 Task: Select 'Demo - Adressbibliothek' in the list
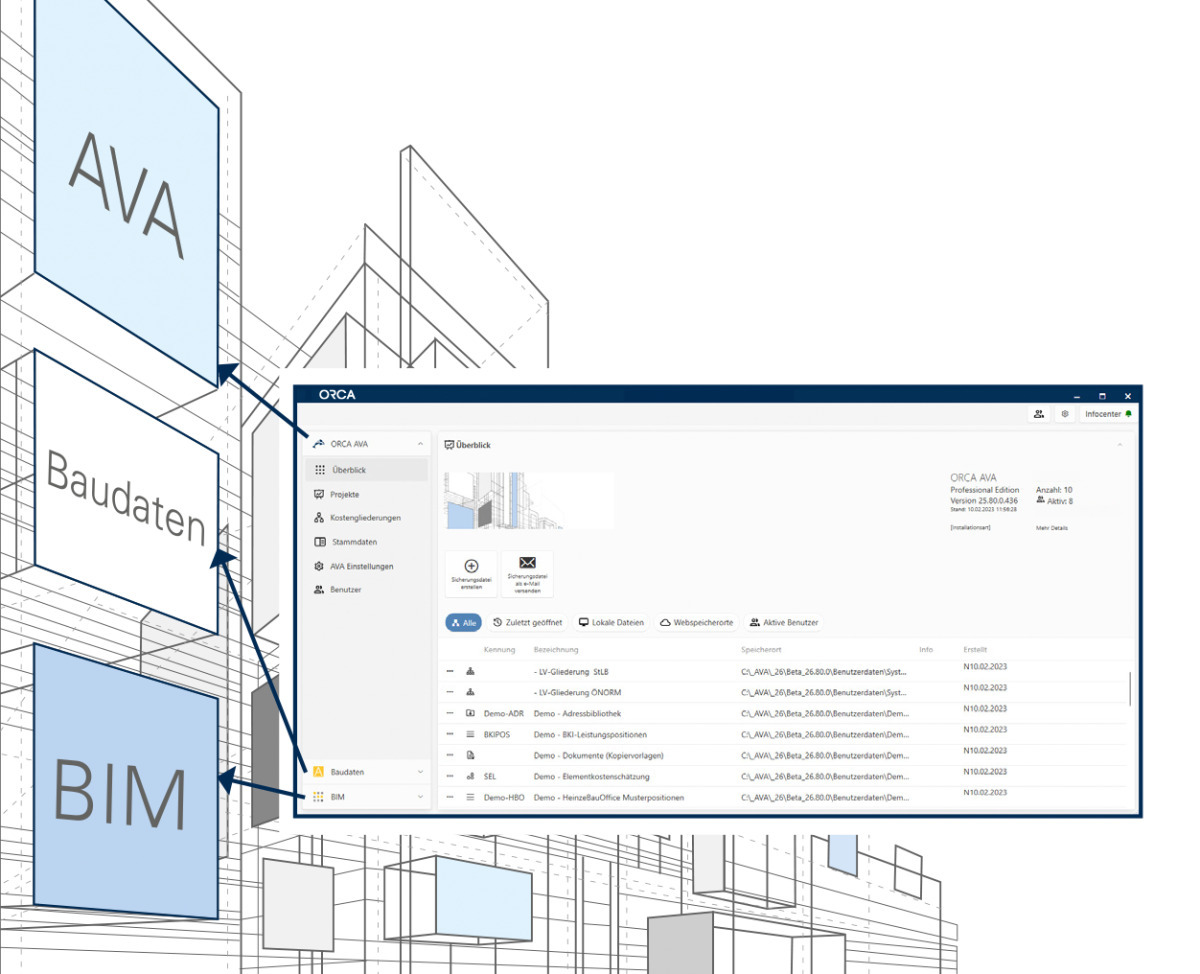click(x=577, y=713)
